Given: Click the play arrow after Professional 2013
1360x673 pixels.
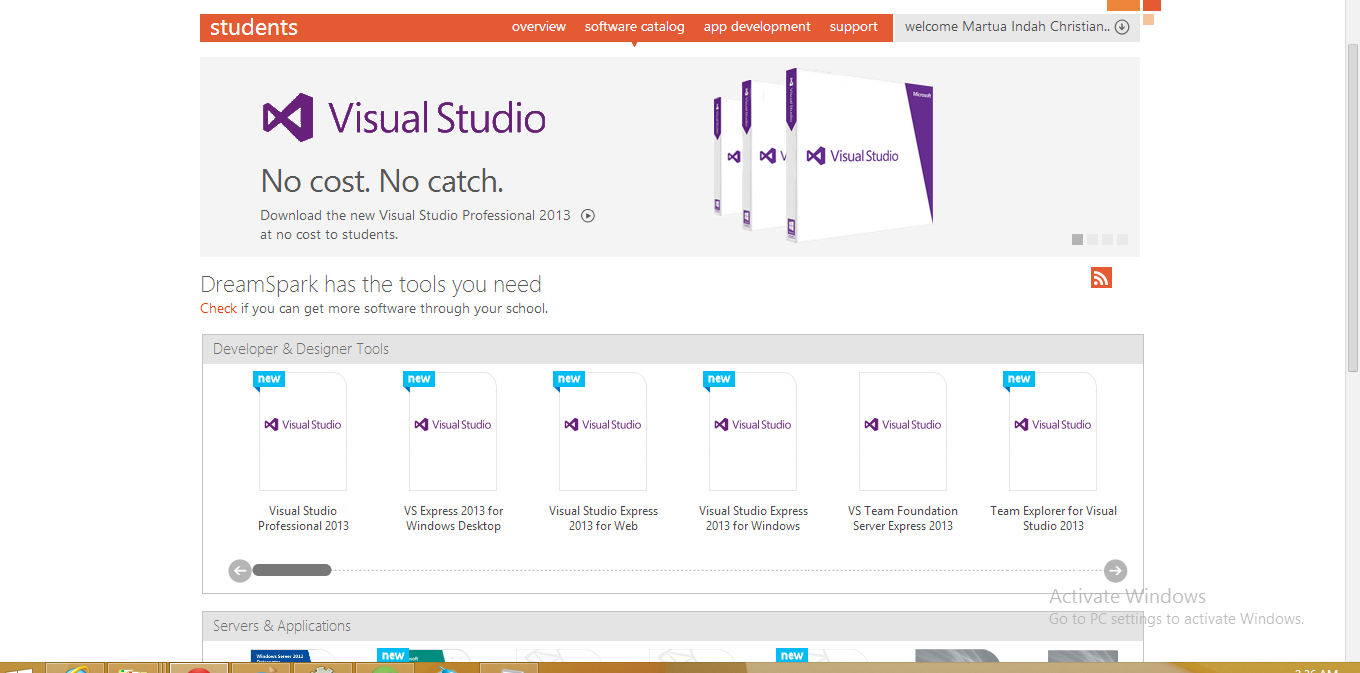Looking at the screenshot, I should [588, 215].
